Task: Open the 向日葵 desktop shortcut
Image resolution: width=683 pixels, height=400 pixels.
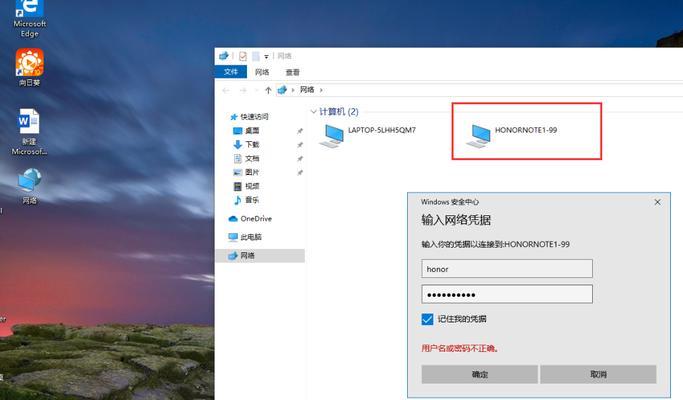Action: tap(29, 67)
